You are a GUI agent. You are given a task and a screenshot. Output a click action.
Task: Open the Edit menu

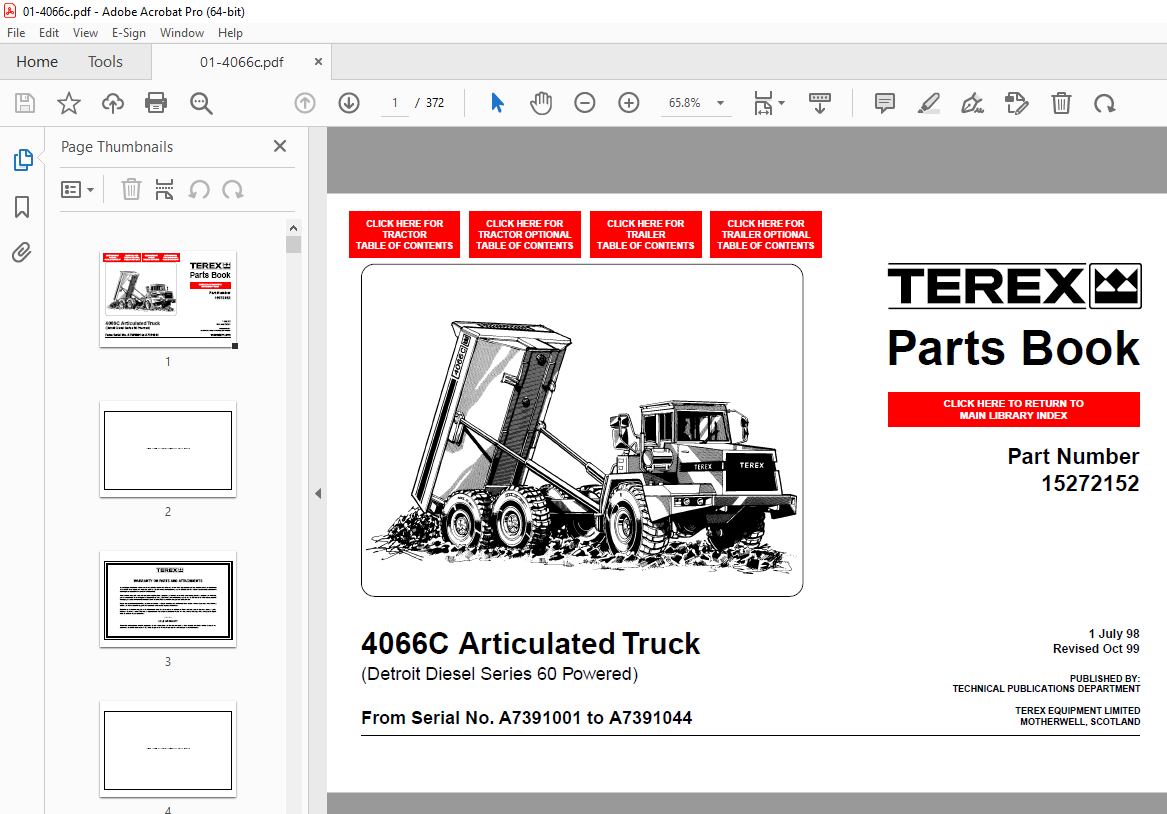coord(48,33)
